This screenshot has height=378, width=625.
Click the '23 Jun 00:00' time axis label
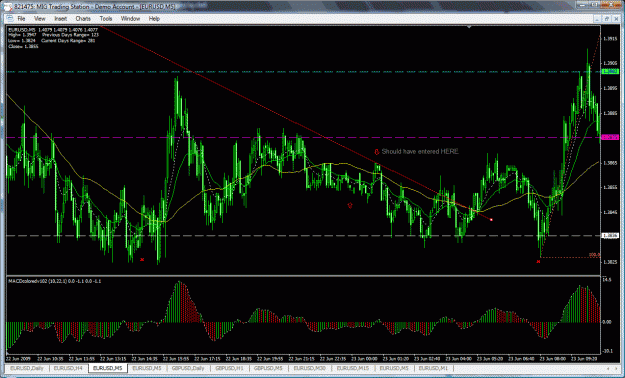point(365,358)
